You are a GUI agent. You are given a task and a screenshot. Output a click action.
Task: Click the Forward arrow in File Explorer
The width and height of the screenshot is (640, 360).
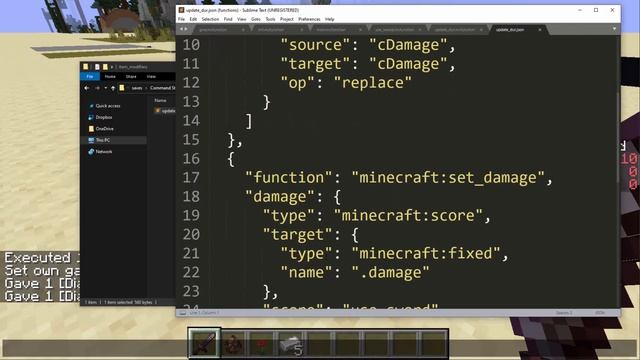(97, 88)
